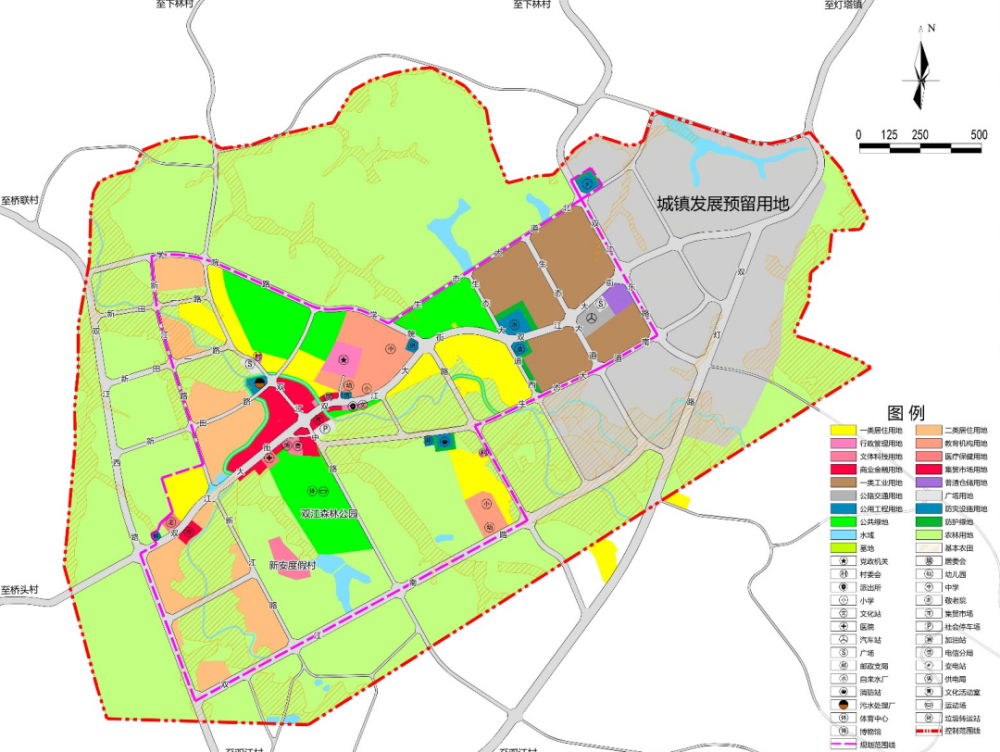Click the substation symbol at map's north edge

pyautogui.click(x=586, y=183)
